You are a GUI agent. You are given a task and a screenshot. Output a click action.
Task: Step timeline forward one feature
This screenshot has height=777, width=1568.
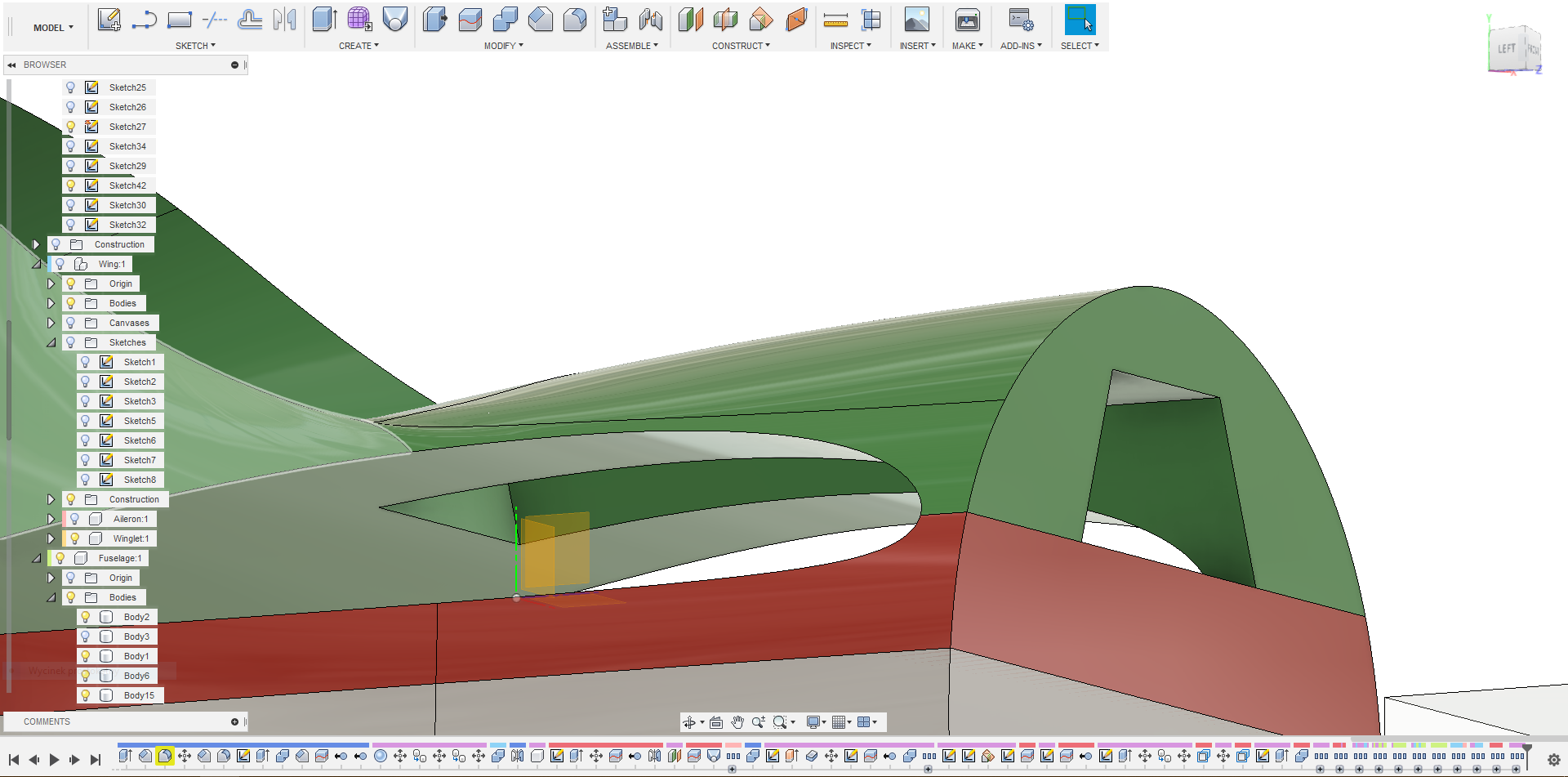click(74, 760)
